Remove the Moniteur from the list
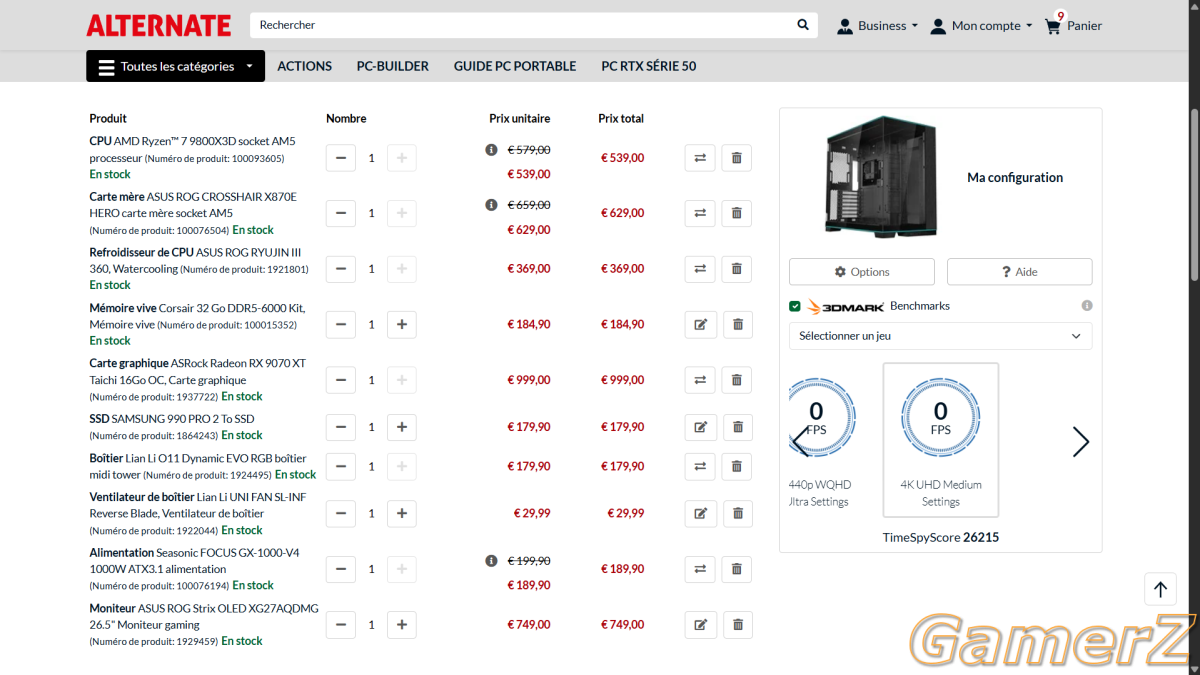Screen dimensions: 1200x675 pyautogui.click(x=737, y=625)
